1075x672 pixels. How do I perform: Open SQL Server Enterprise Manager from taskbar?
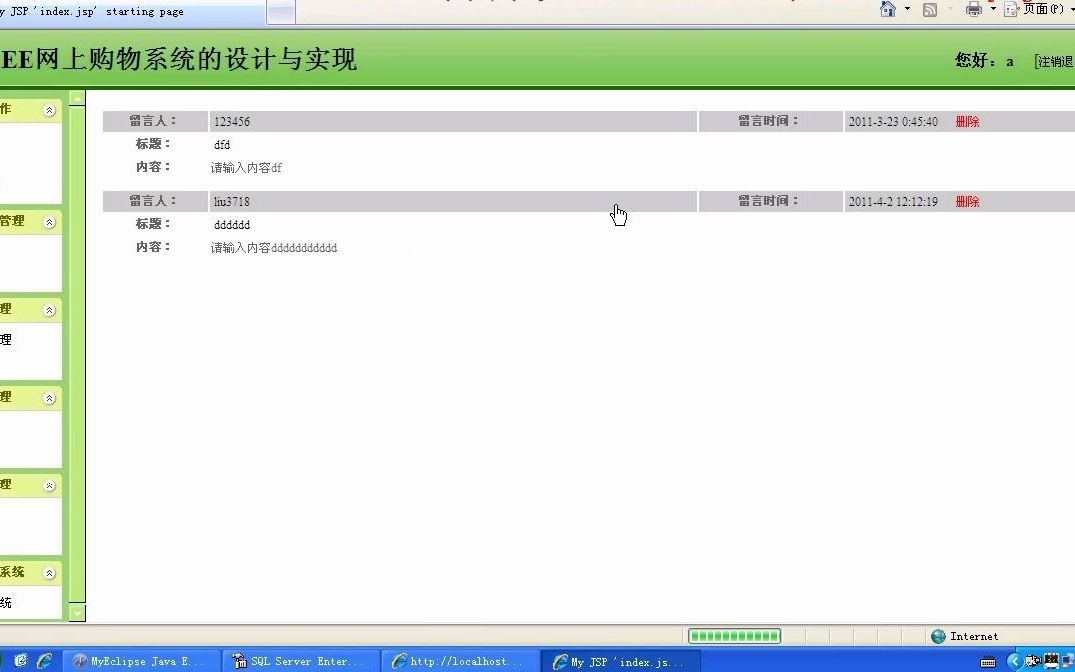pos(300,660)
